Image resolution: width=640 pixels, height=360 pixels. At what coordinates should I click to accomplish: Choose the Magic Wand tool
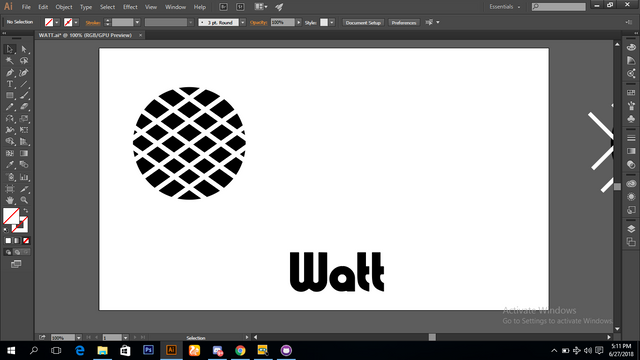click(10, 61)
